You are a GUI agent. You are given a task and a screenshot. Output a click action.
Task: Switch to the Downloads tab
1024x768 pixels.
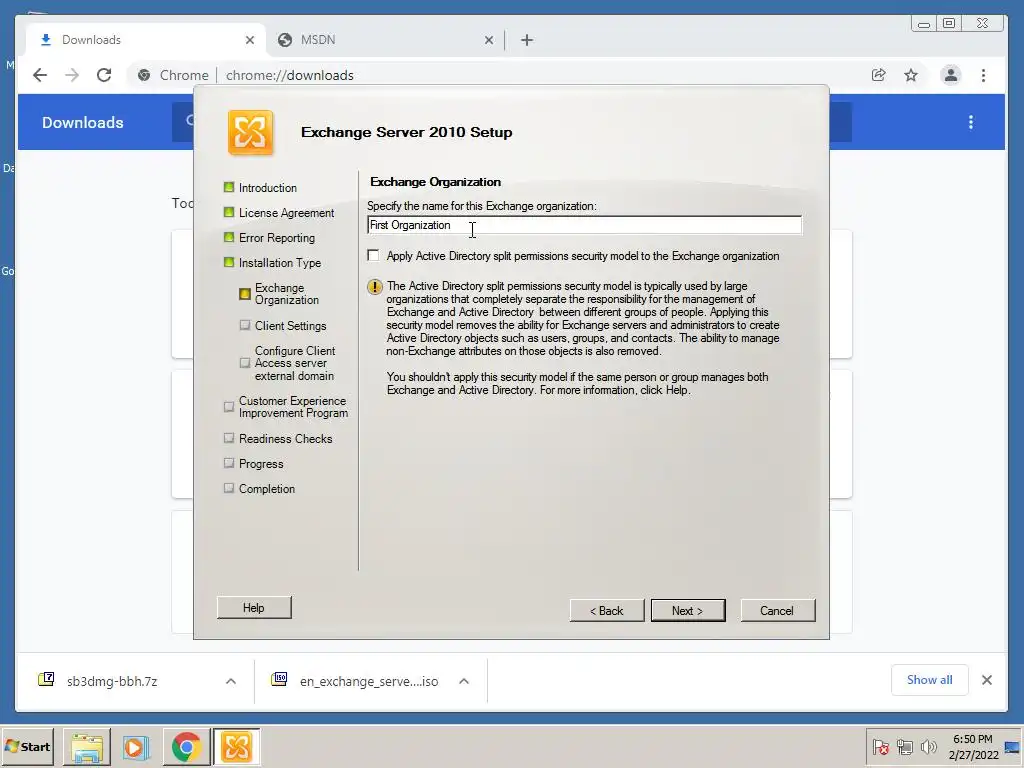(147, 40)
